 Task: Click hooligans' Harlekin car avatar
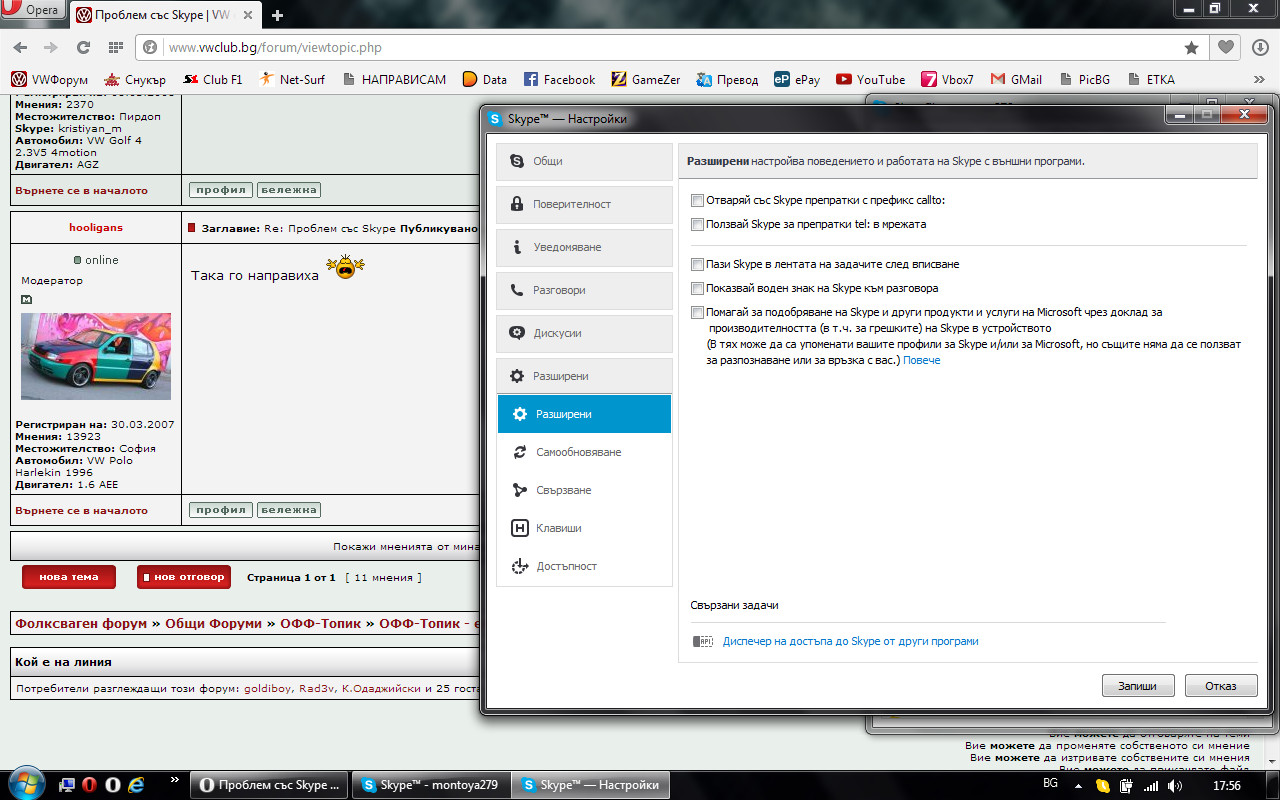coord(96,356)
